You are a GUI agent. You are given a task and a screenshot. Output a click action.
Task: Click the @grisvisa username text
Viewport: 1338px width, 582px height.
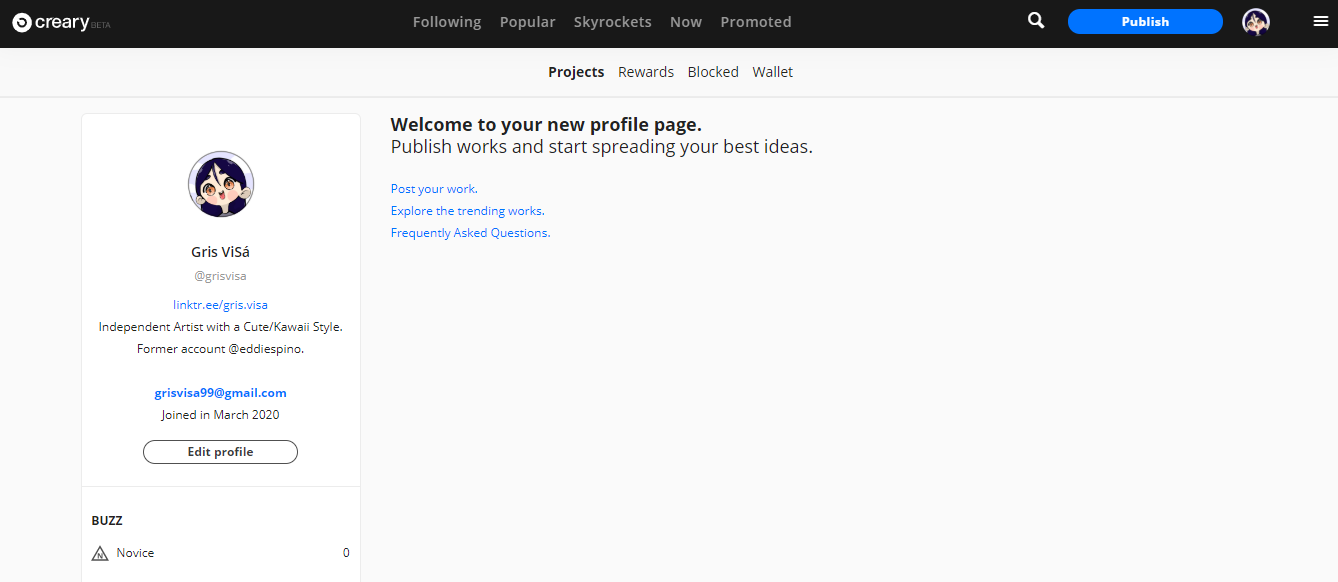click(221, 276)
